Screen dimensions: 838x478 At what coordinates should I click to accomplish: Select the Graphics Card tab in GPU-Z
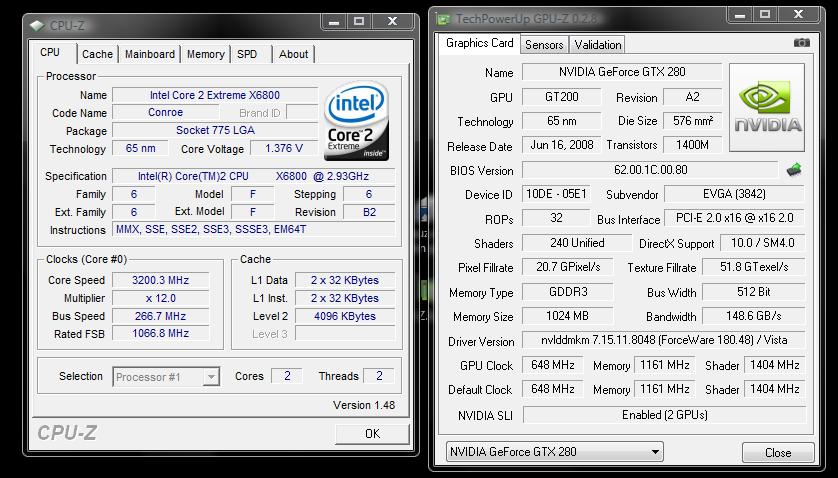point(479,43)
